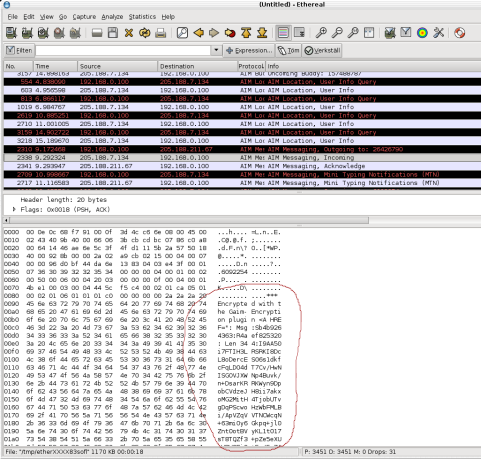Edit capture filters icon
The height and width of the screenshot is (459, 481).
pos(390,33)
